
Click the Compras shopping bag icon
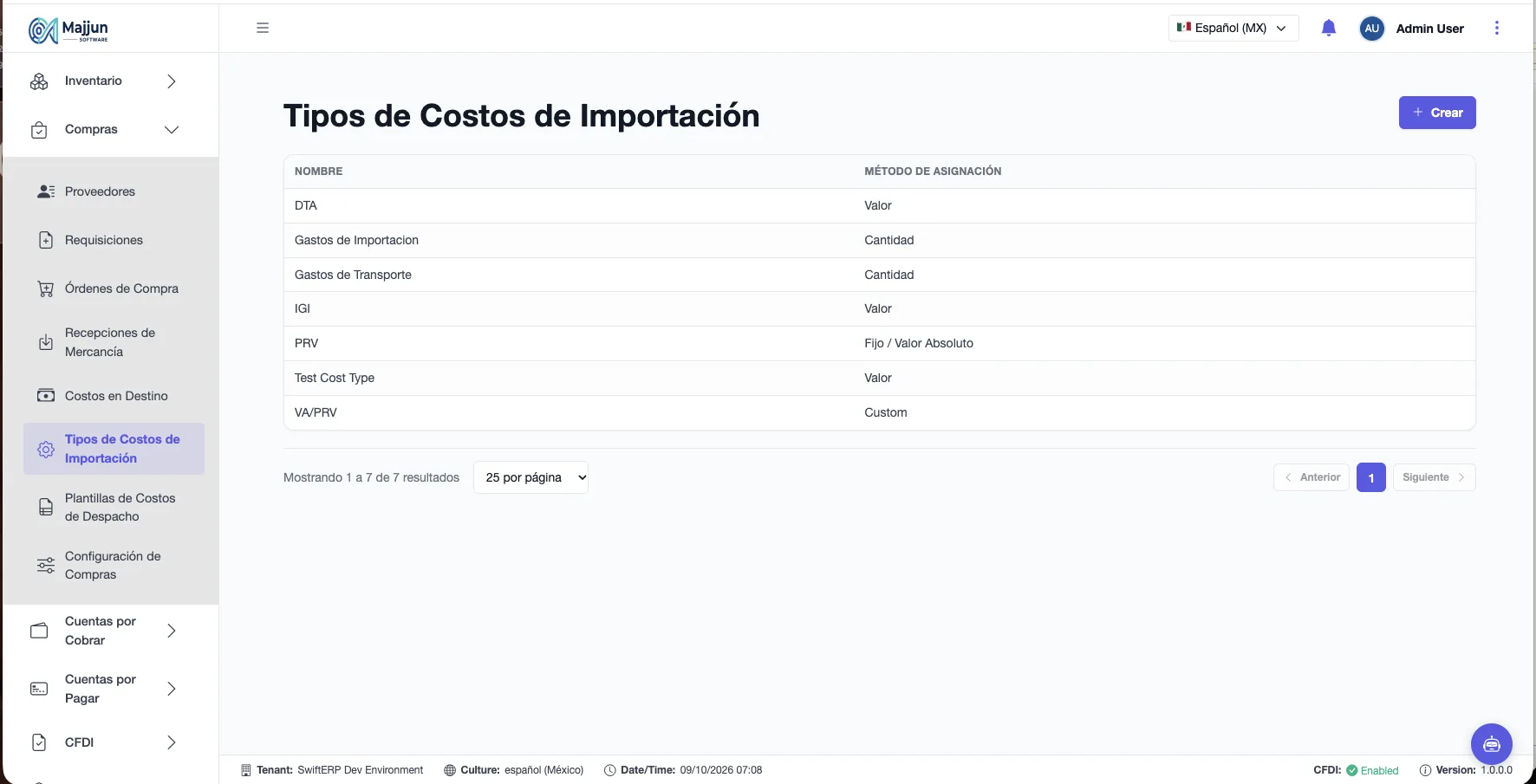pos(39,130)
